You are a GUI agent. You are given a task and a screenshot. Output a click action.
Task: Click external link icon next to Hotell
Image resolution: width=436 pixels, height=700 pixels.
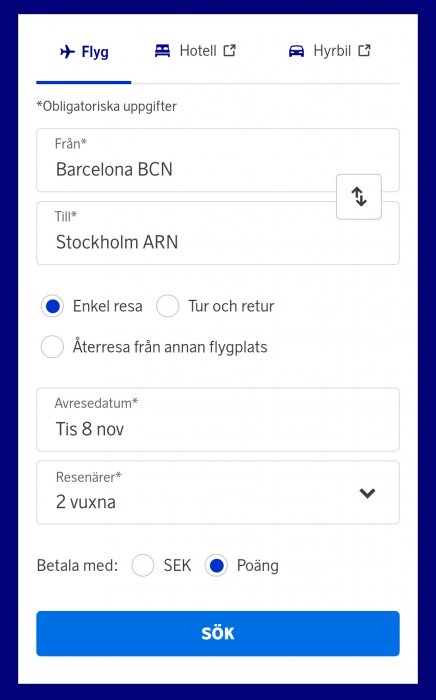point(229,51)
